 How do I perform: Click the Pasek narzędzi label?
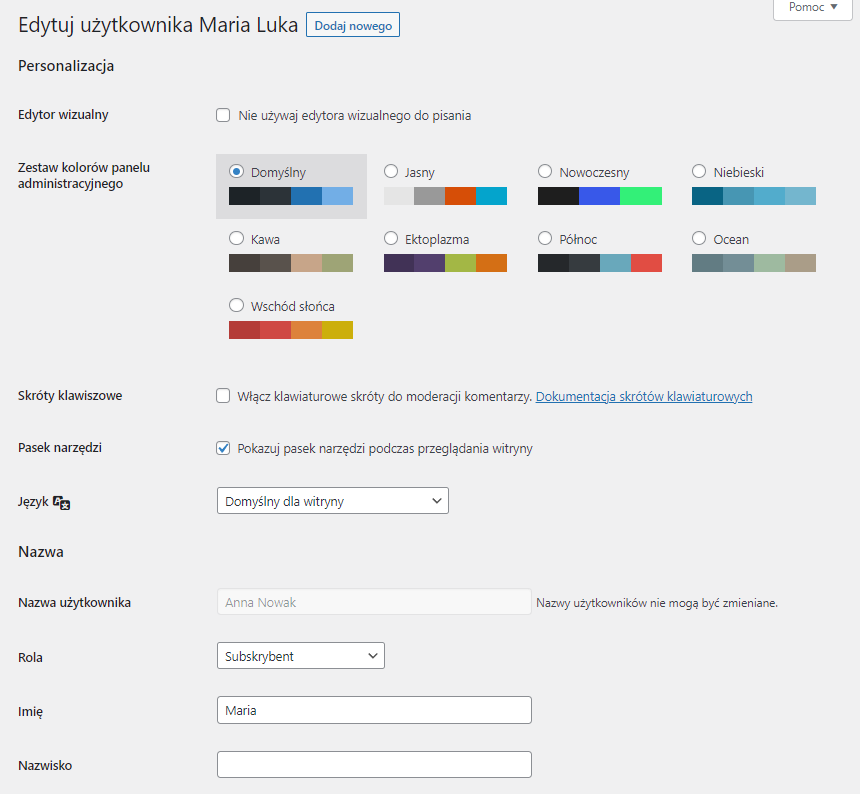[60, 447]
